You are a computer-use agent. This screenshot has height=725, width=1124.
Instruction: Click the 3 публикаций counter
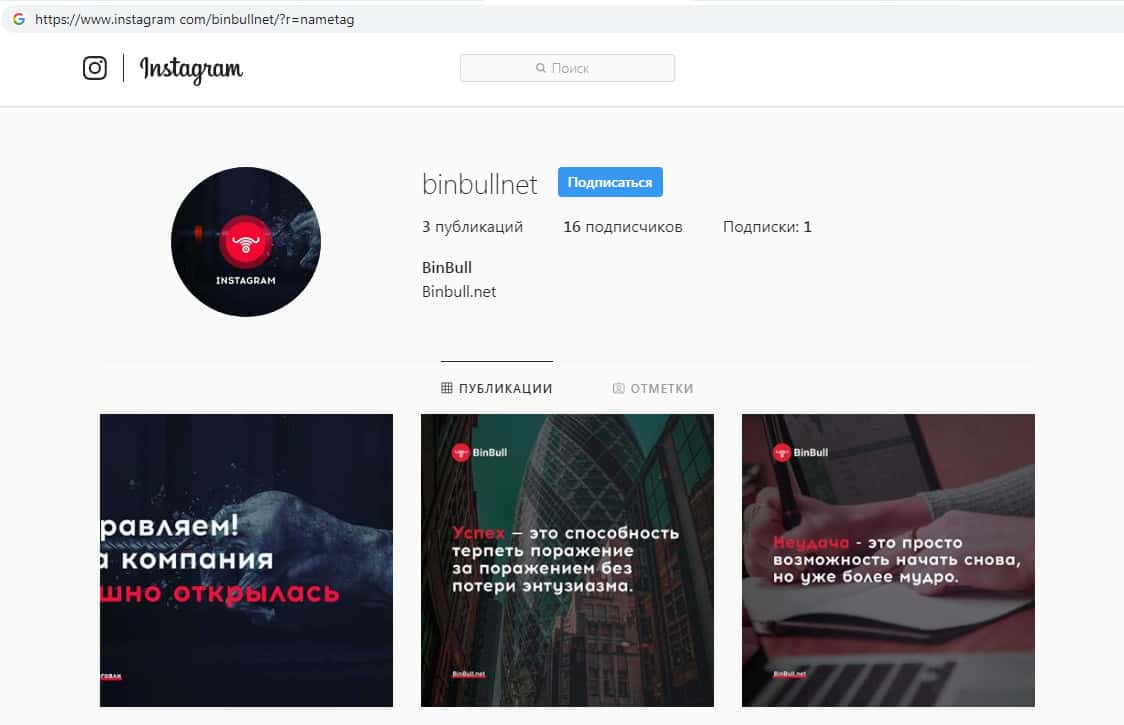pyautogui.click(x=472, y=227)
